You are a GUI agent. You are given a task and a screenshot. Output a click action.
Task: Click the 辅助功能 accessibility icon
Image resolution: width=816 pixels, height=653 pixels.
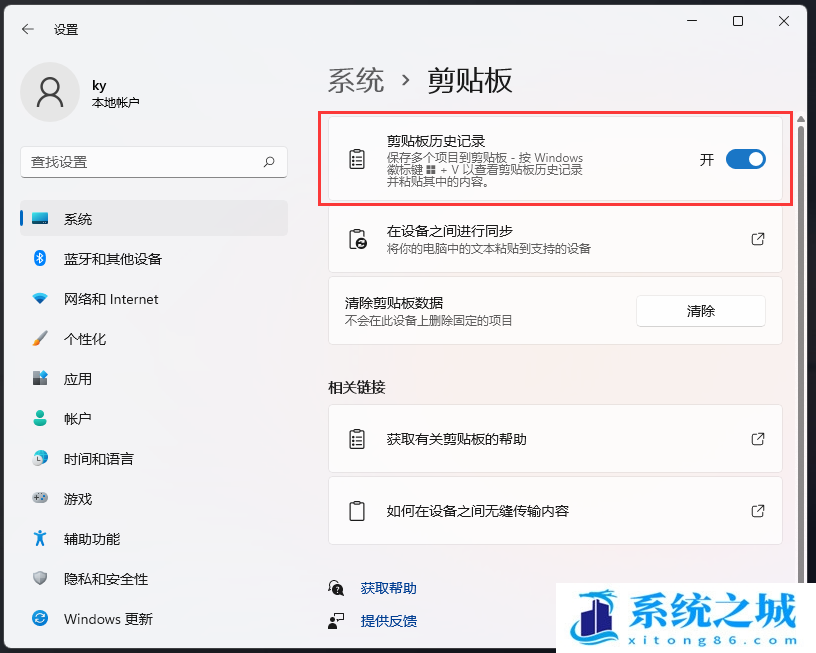pyautogui.click(x=40, y=538)
